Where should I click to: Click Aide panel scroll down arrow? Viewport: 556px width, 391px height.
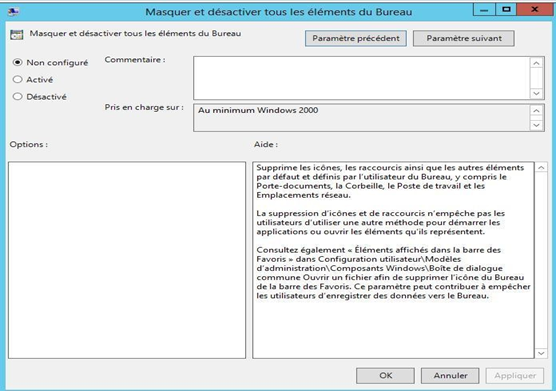[541, 353]
